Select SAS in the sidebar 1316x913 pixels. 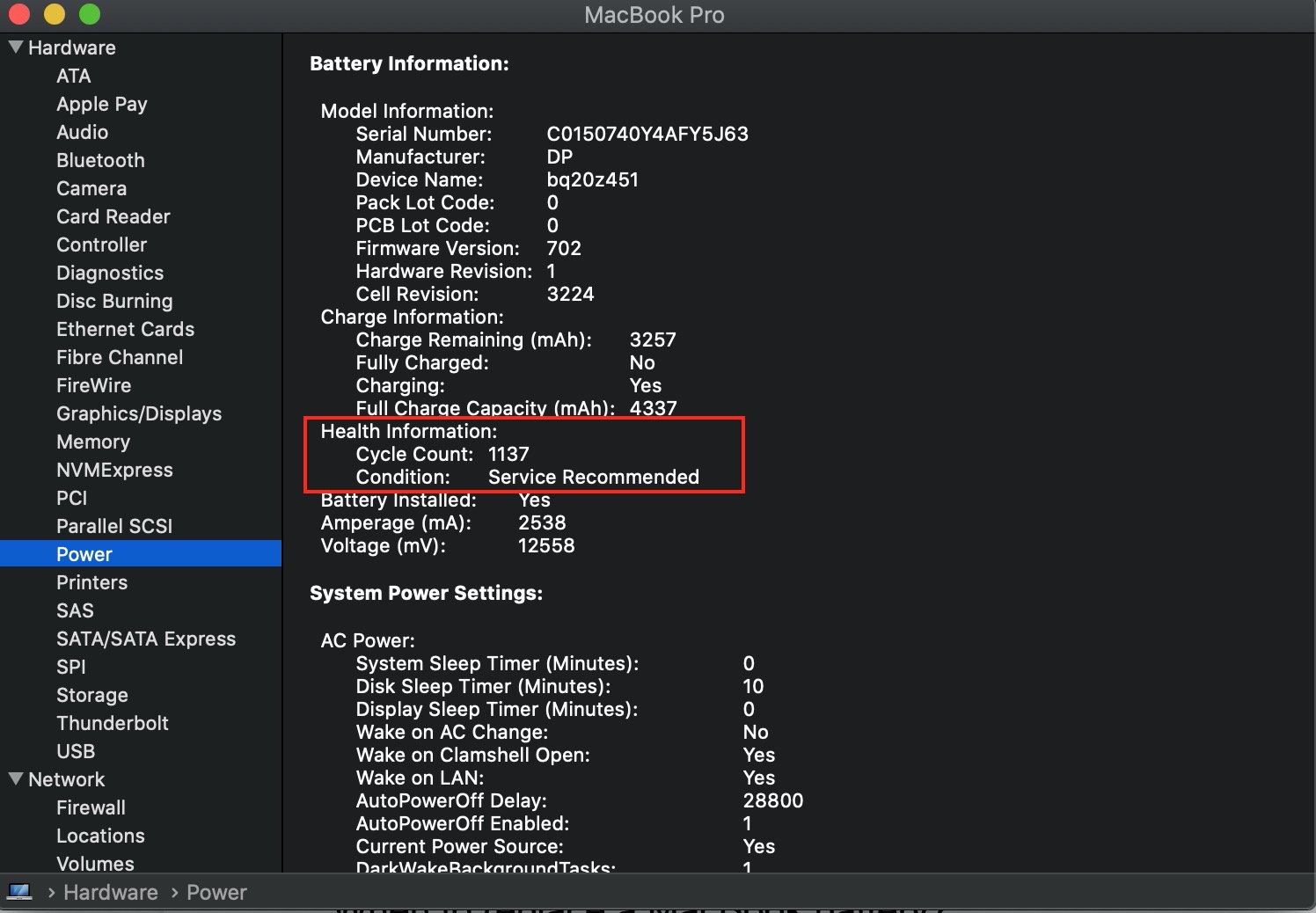[x=75, y=610]
